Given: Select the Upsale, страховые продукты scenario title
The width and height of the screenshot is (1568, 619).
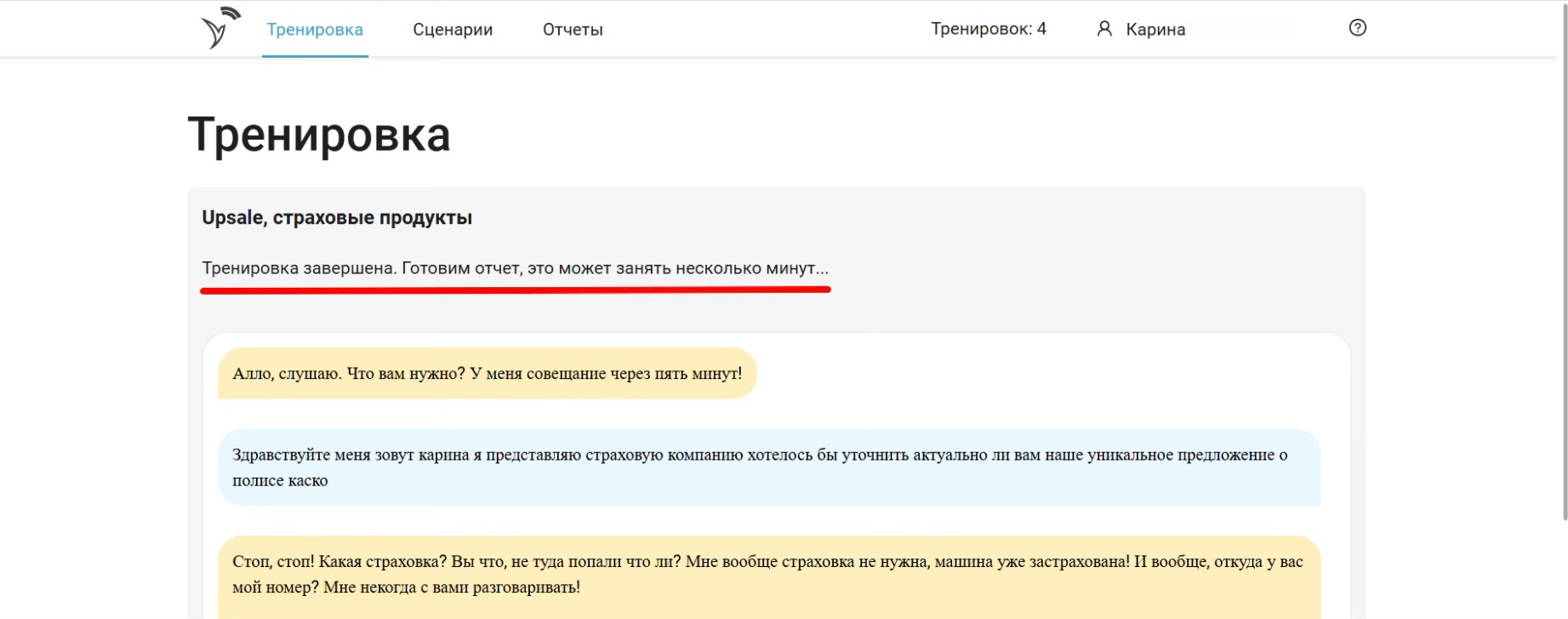Looking at the screenshot, I should click(x=337, y=218).
